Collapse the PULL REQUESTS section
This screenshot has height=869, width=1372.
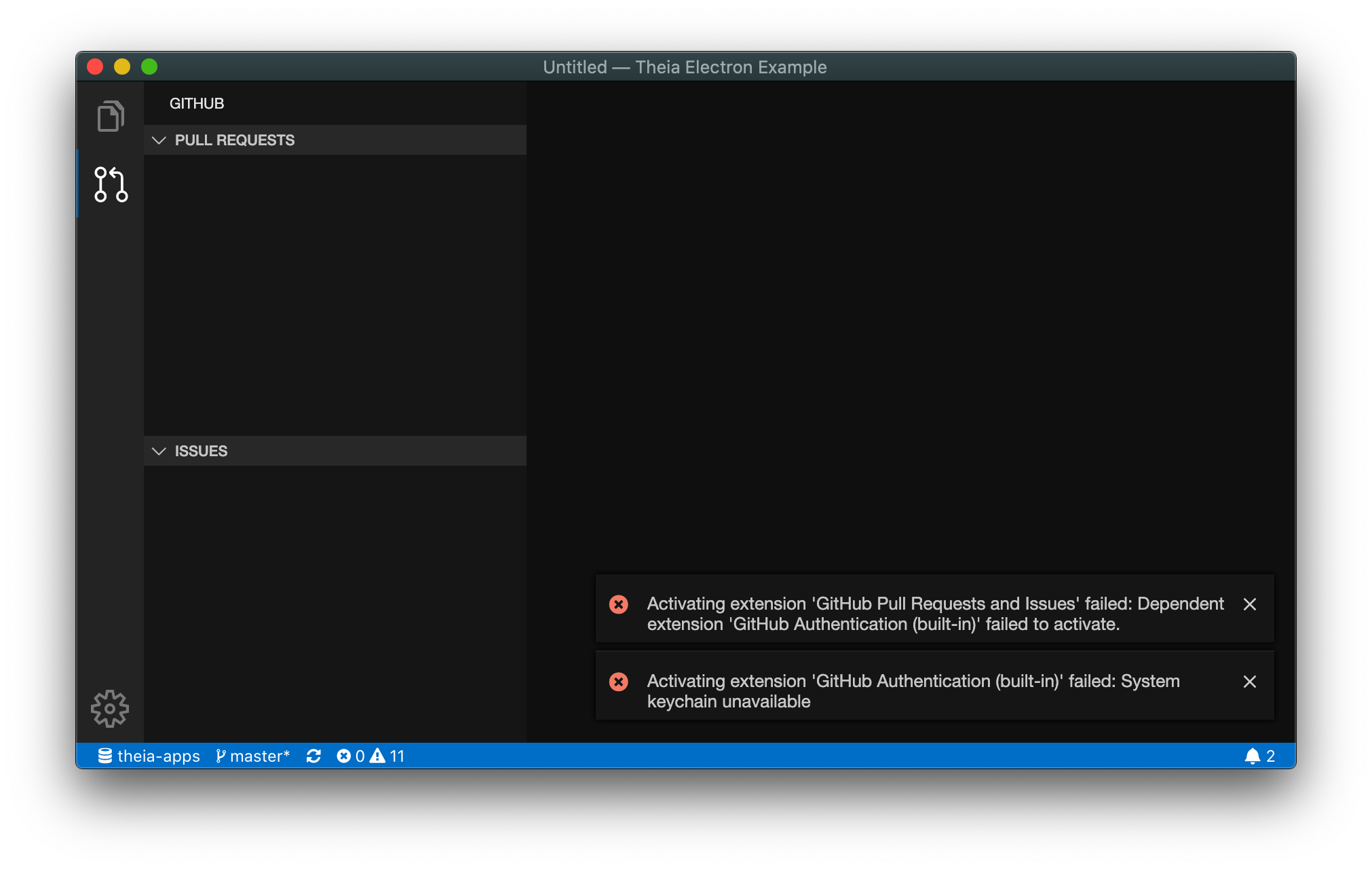coord(159,140)
